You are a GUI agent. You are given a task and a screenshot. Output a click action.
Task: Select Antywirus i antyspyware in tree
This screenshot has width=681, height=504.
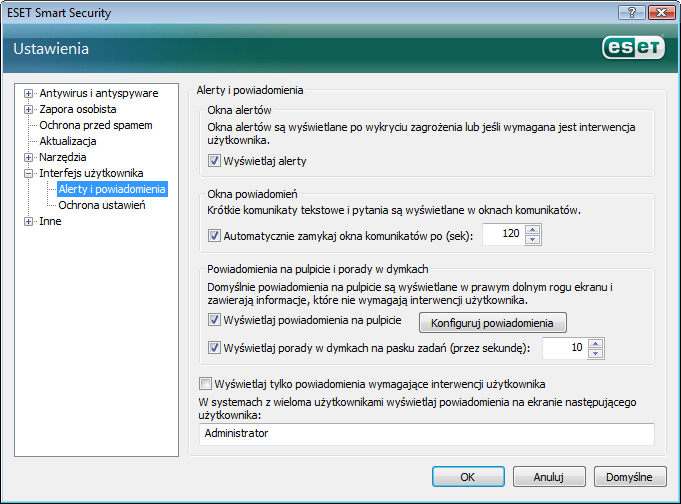pos(99,93)
